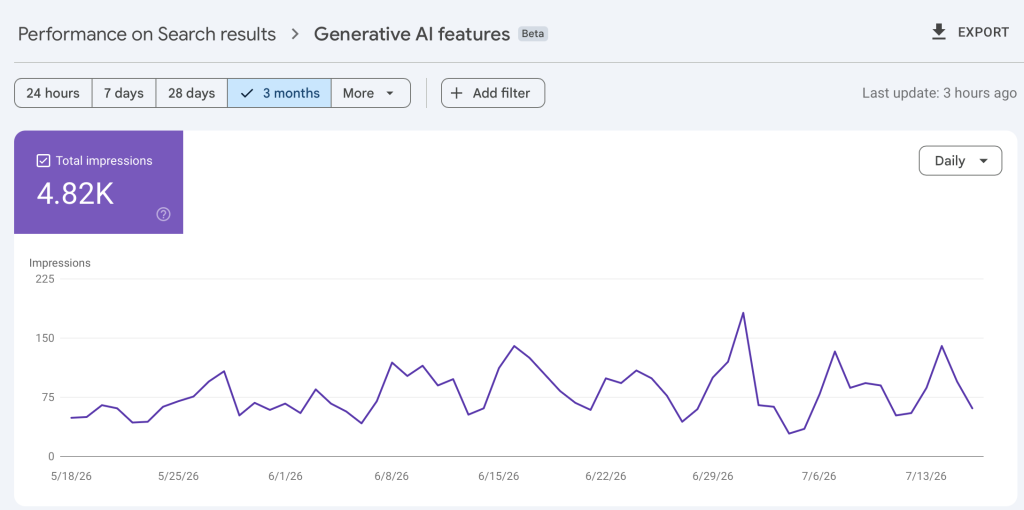
Task: Open the Total impressions help icon
Action: [x=164, y=214]
